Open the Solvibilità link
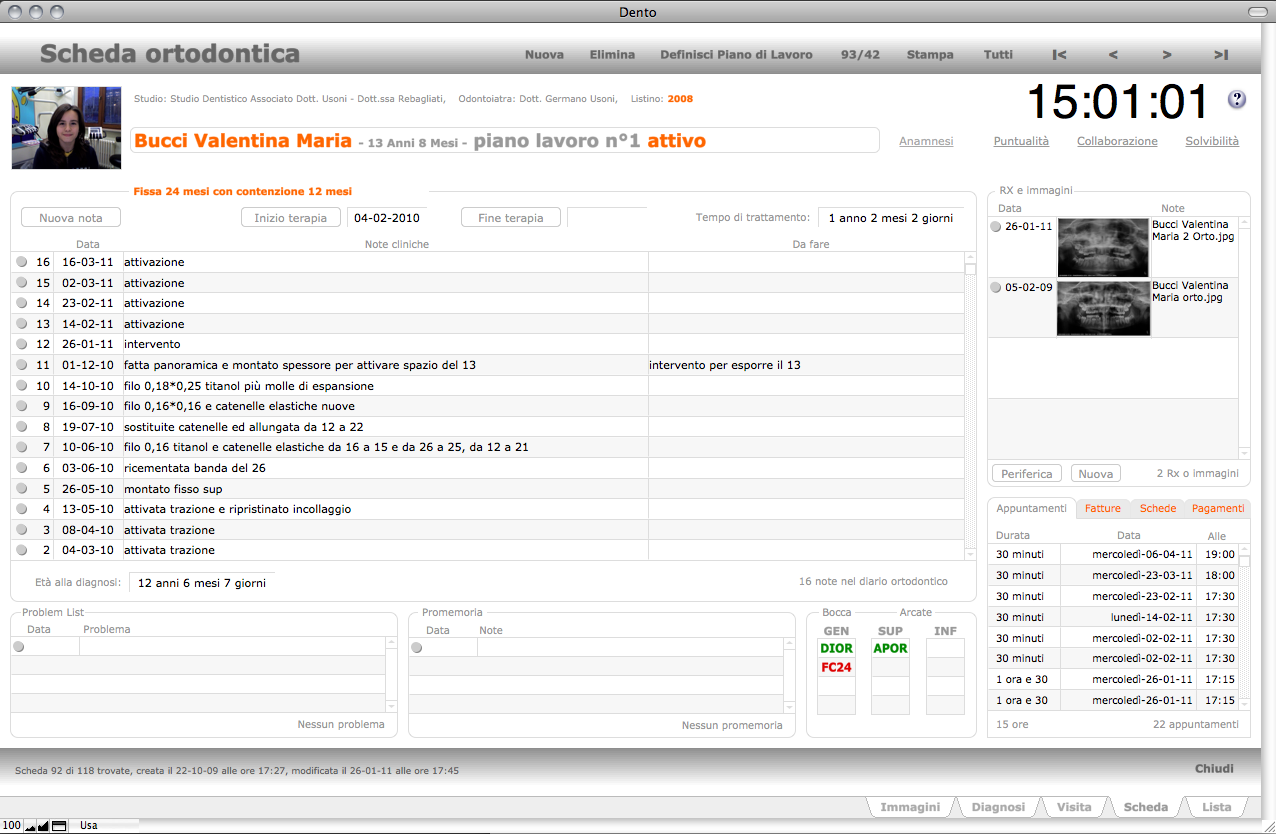This screenshot has width=1276, height=834. pyautogui.click(x=1212, y=141)
